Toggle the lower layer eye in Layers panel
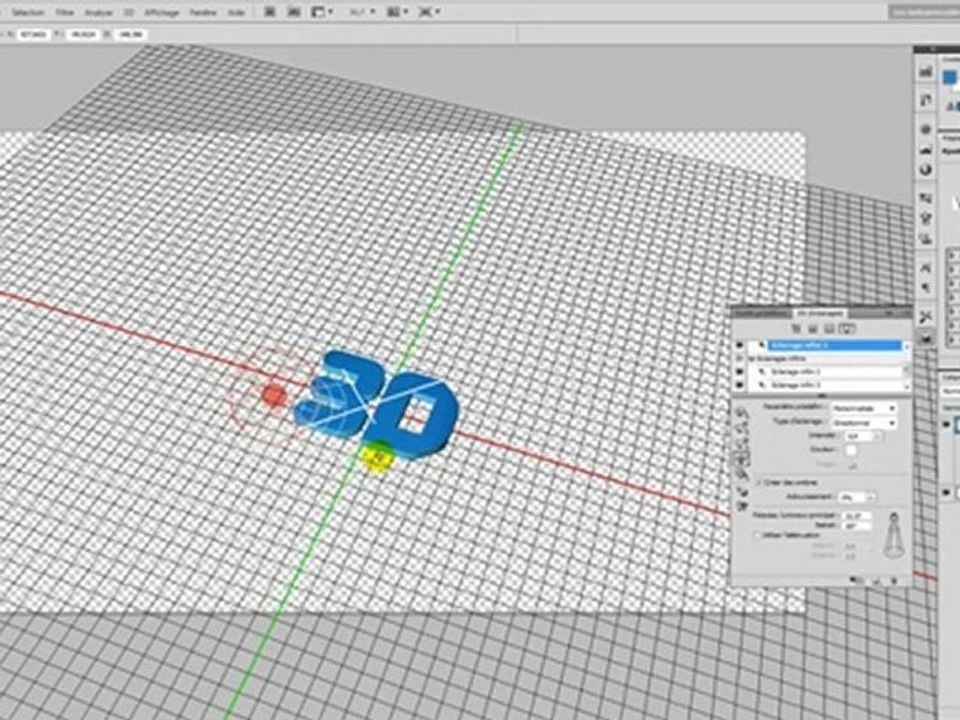Screen dimensions: 960x720 point(947,492)
